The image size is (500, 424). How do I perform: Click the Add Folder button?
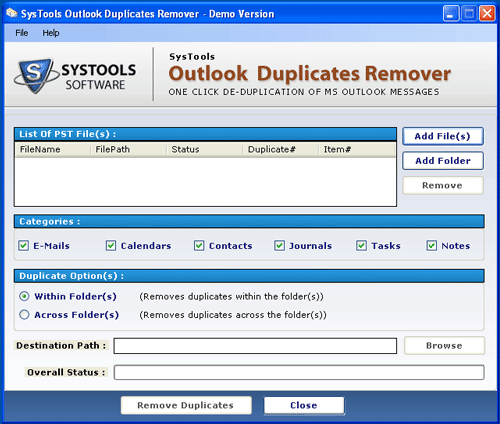pyautogui.click(x=443, y=161)
